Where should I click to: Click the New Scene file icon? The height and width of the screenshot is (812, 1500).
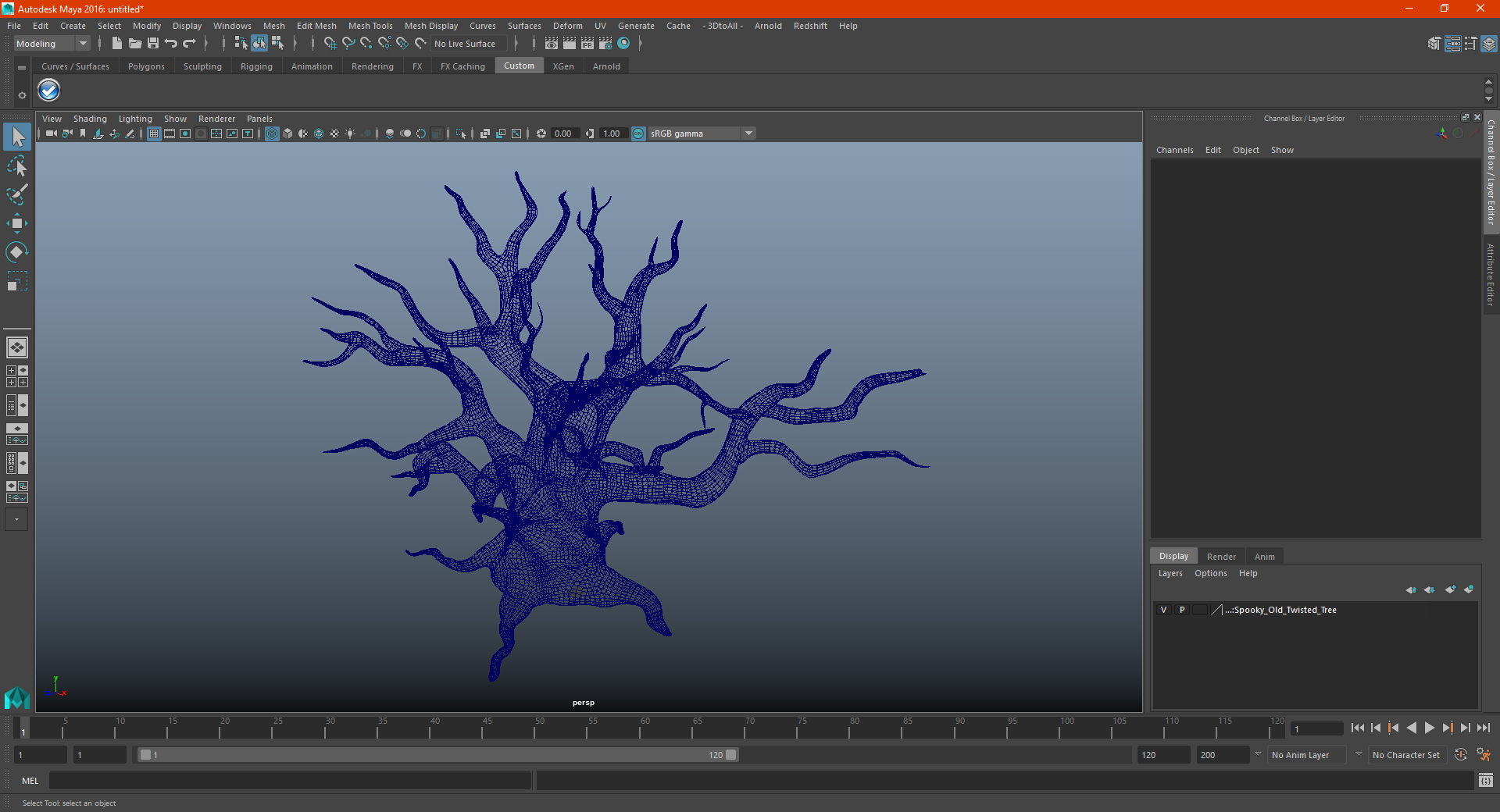116,44
